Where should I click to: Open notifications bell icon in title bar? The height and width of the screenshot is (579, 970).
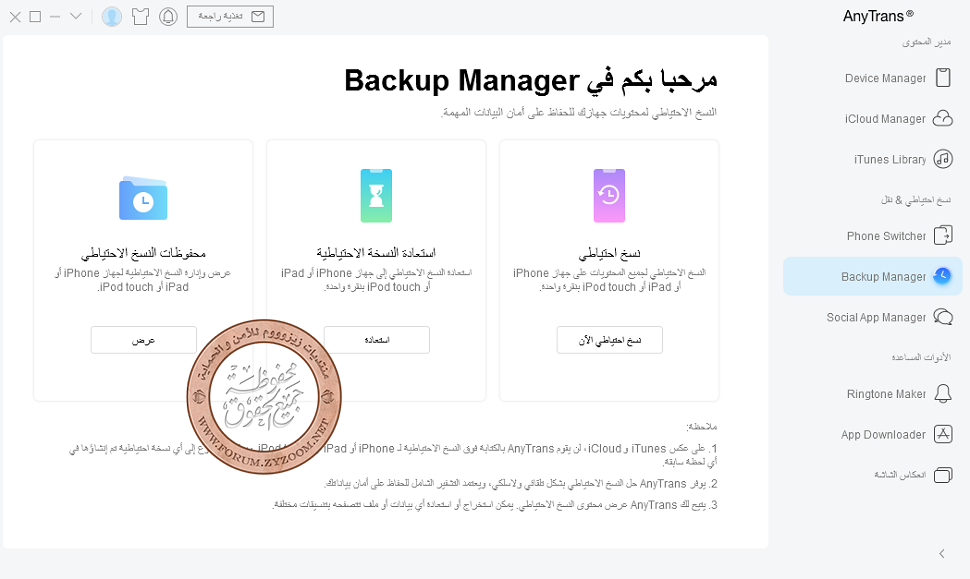168,17
